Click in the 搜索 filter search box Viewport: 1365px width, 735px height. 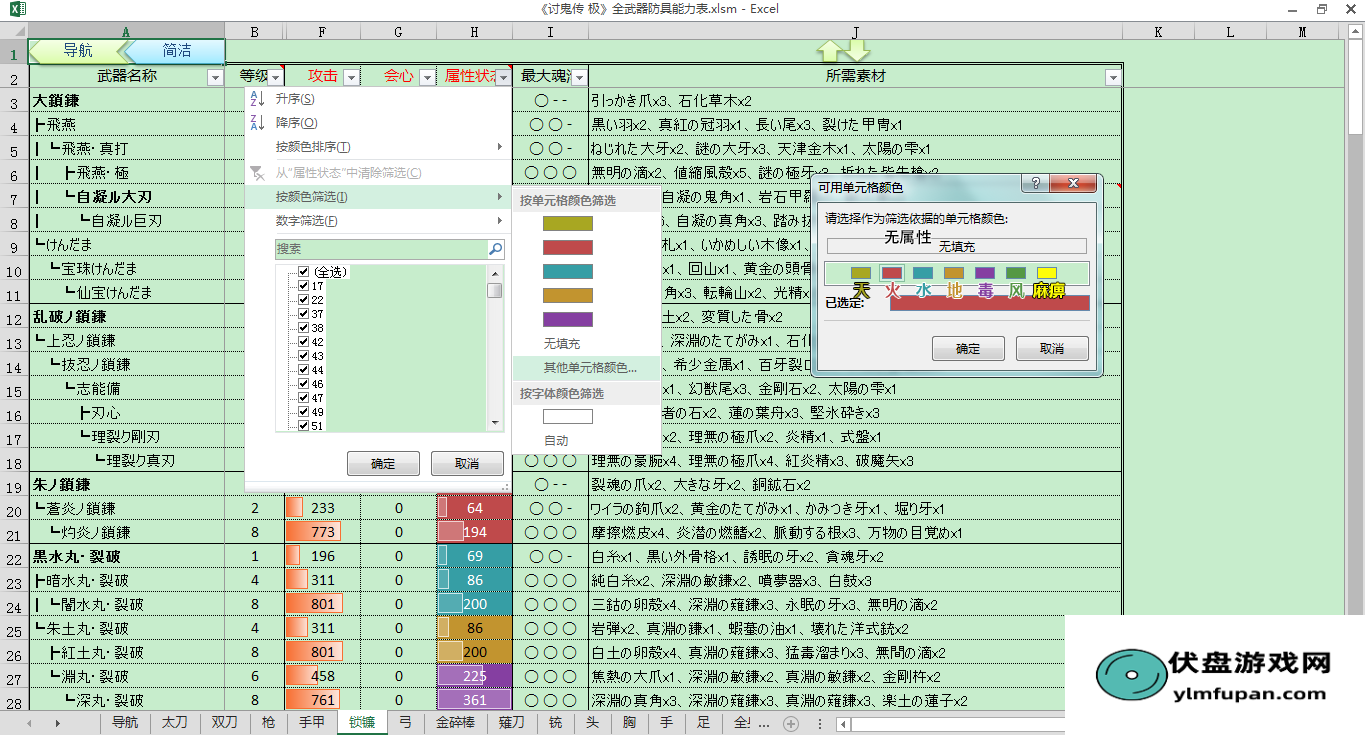point(380,249)
